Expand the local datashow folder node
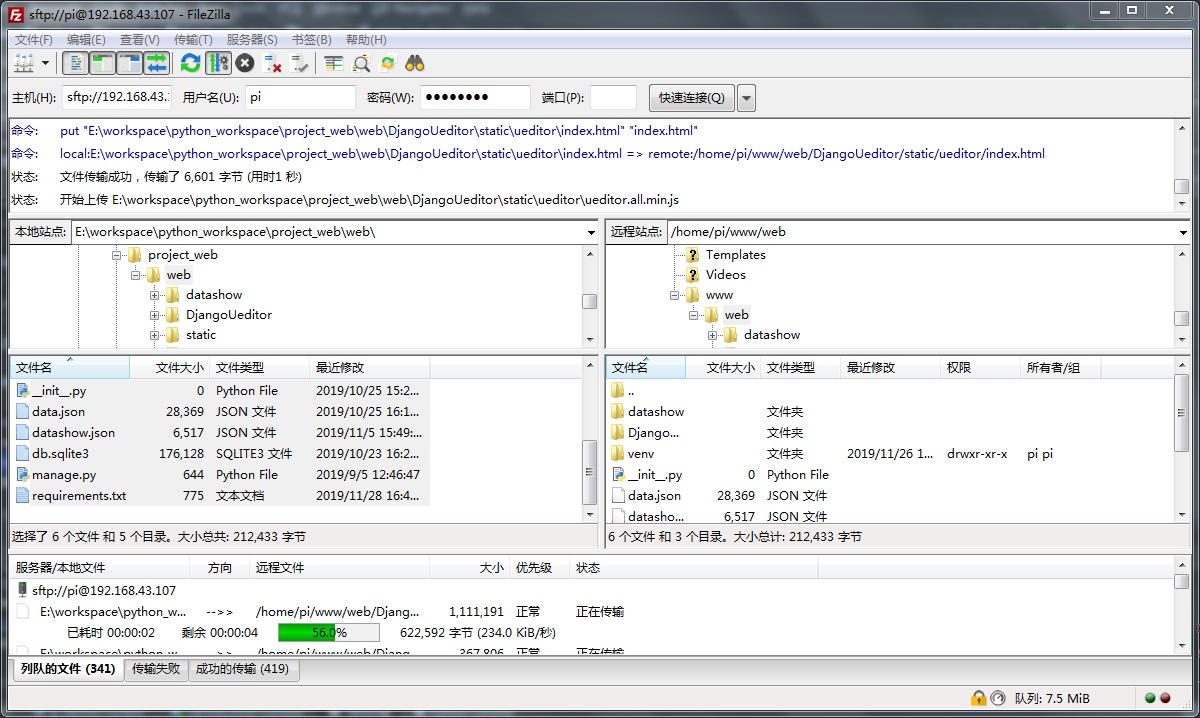Image resolution: width=1200 pixels, height=718 pixels. 155,295
